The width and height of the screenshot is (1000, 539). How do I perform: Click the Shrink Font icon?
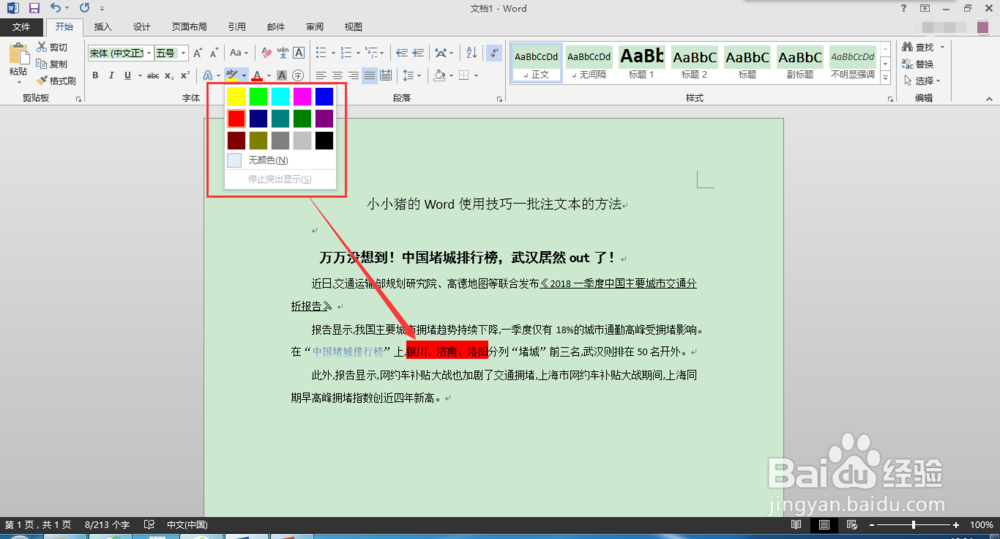tap(214, 53)
